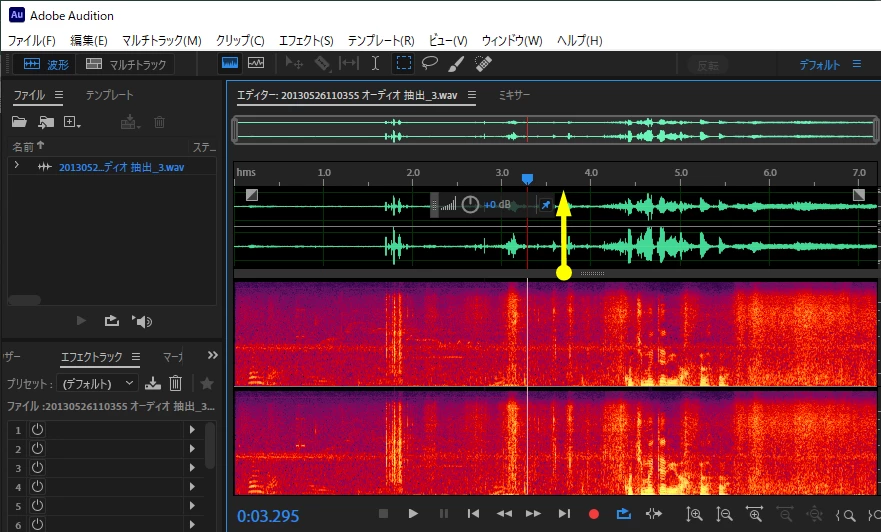Expand the 2013052...抽出_3.wav file entry
Image resolution: width=881 pixels, height=532 pixels.
(17, 166)
